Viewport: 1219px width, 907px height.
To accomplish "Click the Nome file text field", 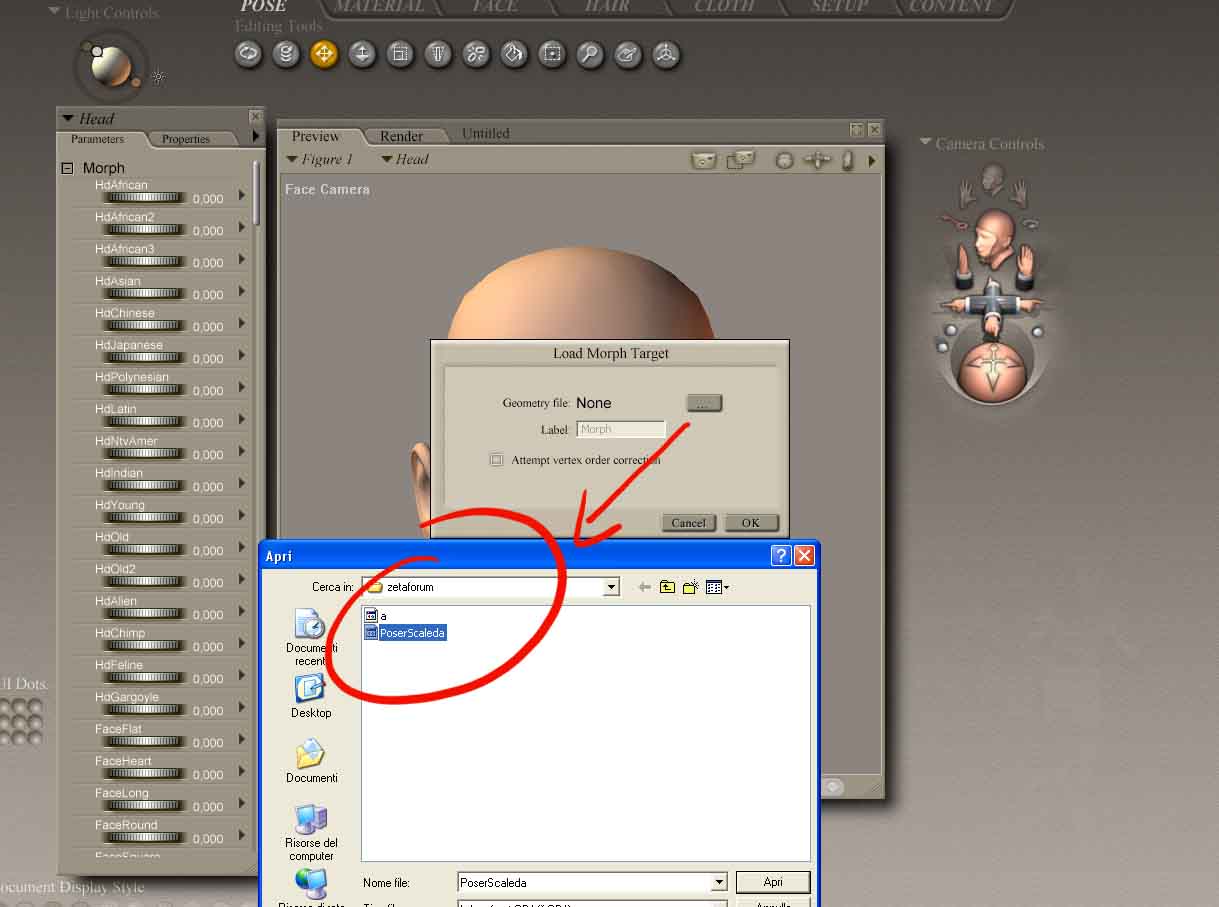I will tap(584, 882).
